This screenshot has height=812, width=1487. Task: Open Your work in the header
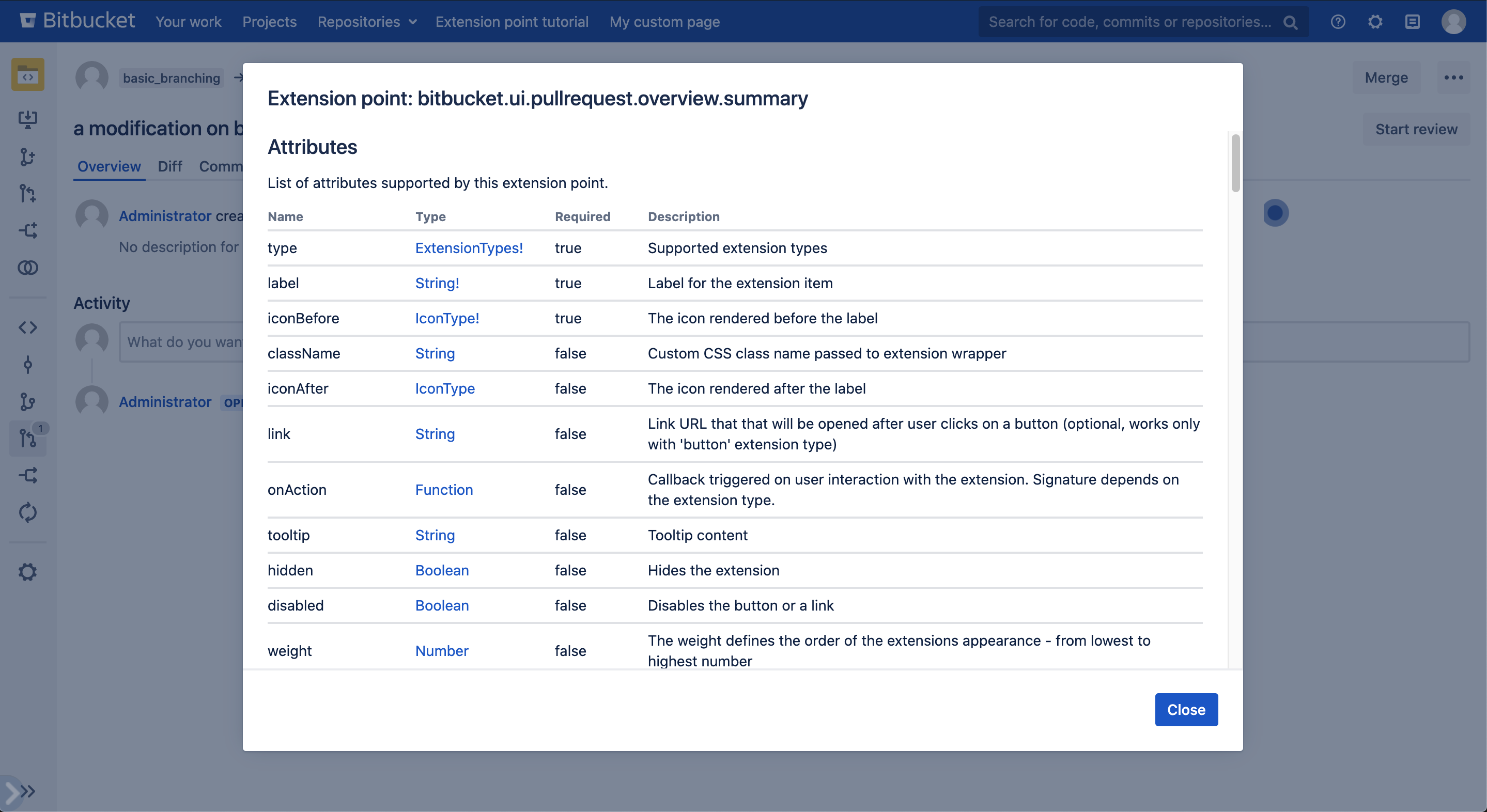tap(188, 22)
